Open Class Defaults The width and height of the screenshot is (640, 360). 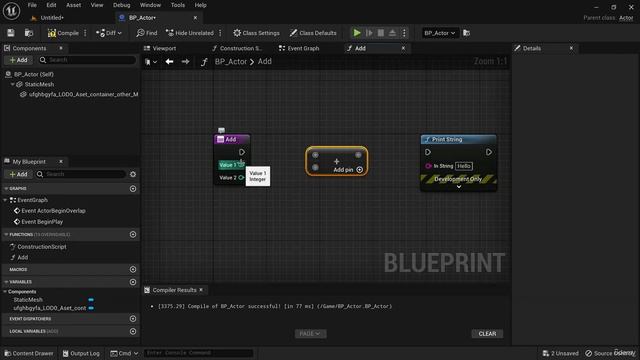313,33
